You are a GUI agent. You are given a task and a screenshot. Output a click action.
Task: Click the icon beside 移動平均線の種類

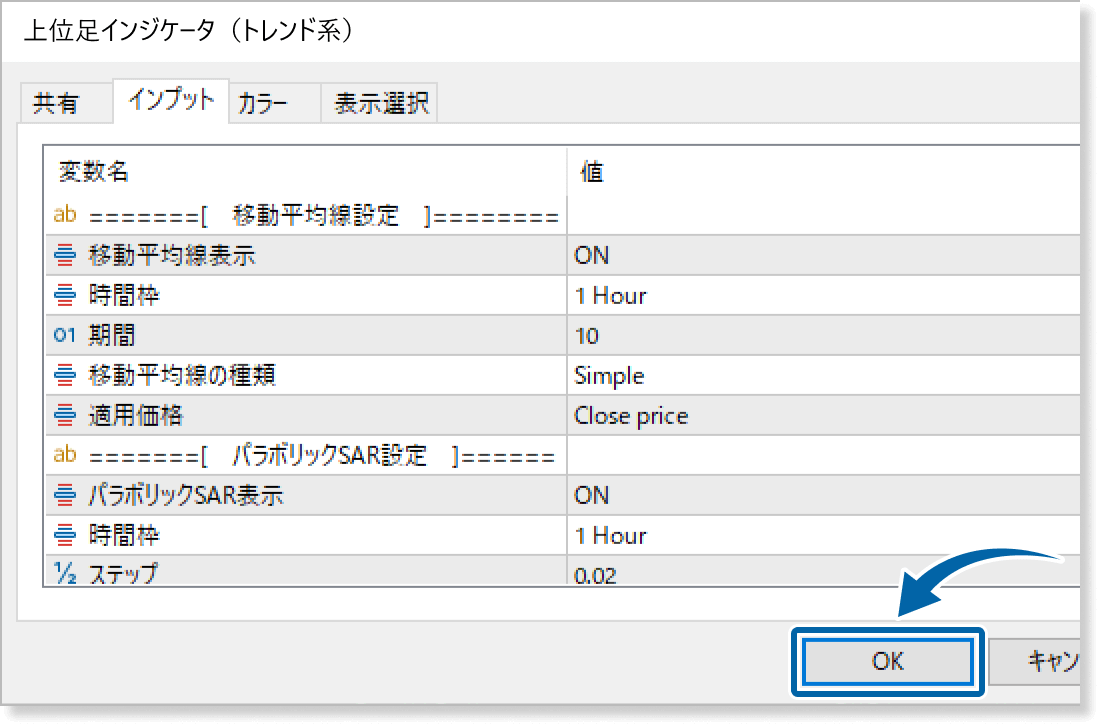[65, 376]
